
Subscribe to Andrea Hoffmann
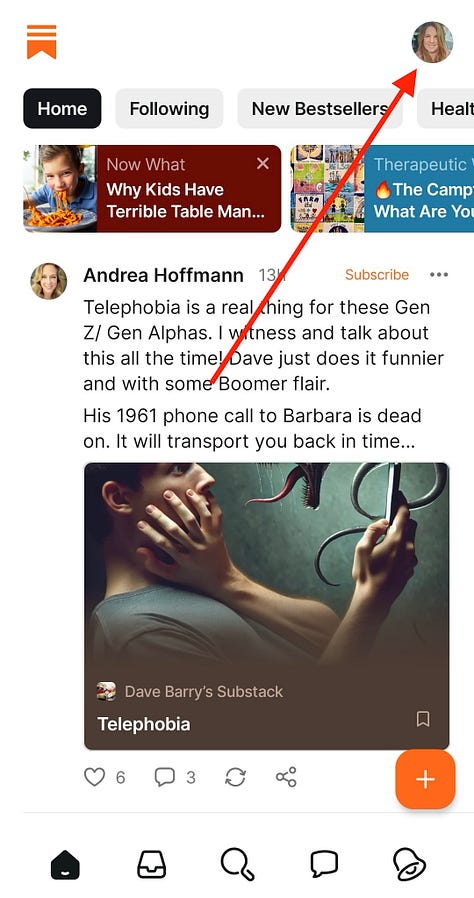pyautogui.click(x=377, y=275)
